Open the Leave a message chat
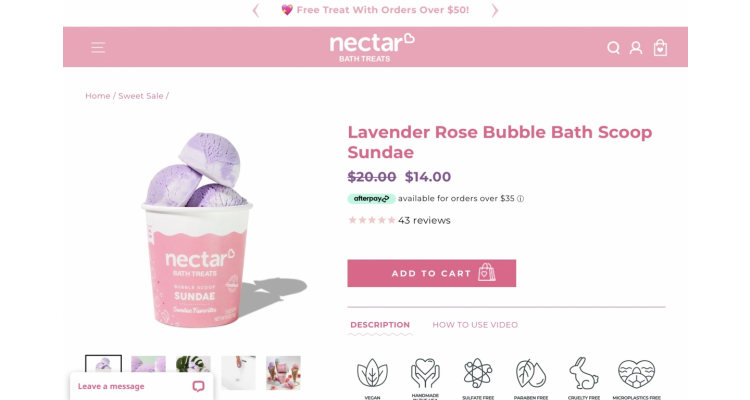Image resolution: width=750 pixels, height=400 pixels. tap(141, 386)
